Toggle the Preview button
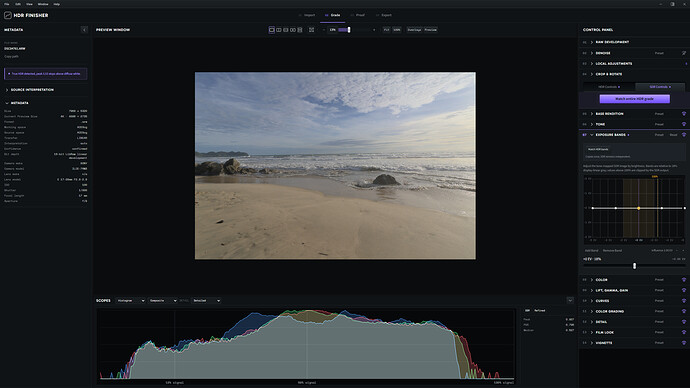 tap(430, 30)
